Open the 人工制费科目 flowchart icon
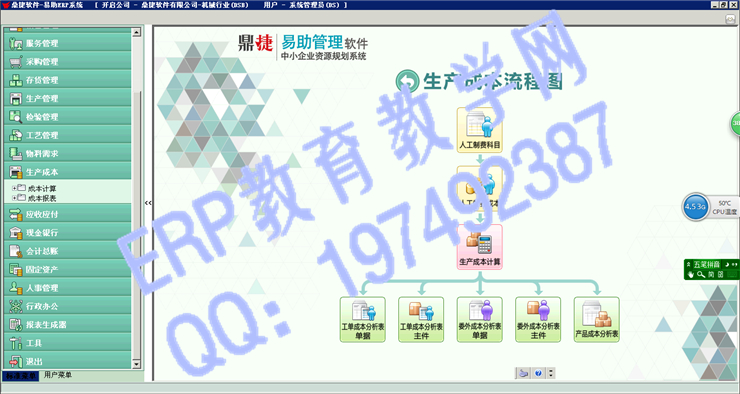This screenshot has height=394, width=740. [x=479, y=130]
